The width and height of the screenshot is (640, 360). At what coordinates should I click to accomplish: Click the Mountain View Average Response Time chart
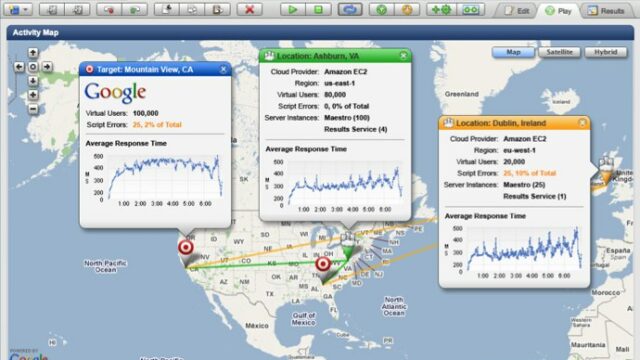[x=155, y=180]
